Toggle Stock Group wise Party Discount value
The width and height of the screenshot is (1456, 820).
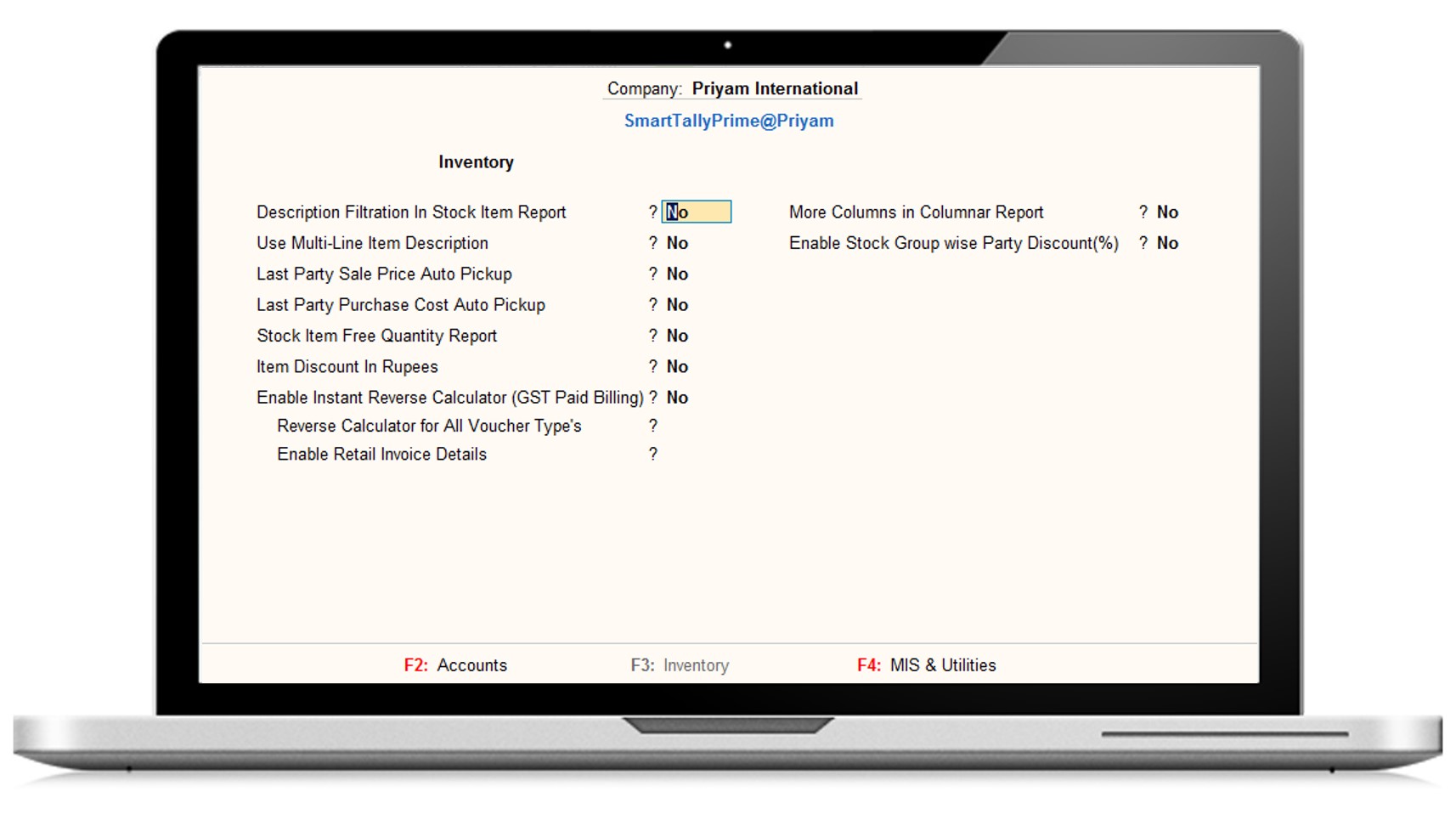click(1167, 243)
